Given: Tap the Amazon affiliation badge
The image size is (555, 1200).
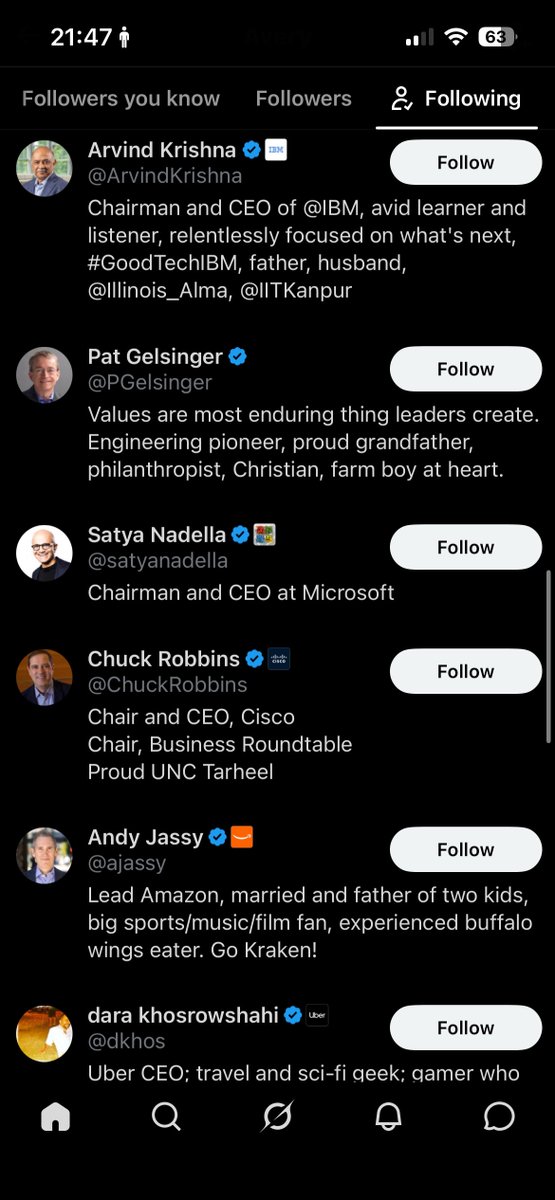Looking at the screenshot, I should [x=242, y=837].
